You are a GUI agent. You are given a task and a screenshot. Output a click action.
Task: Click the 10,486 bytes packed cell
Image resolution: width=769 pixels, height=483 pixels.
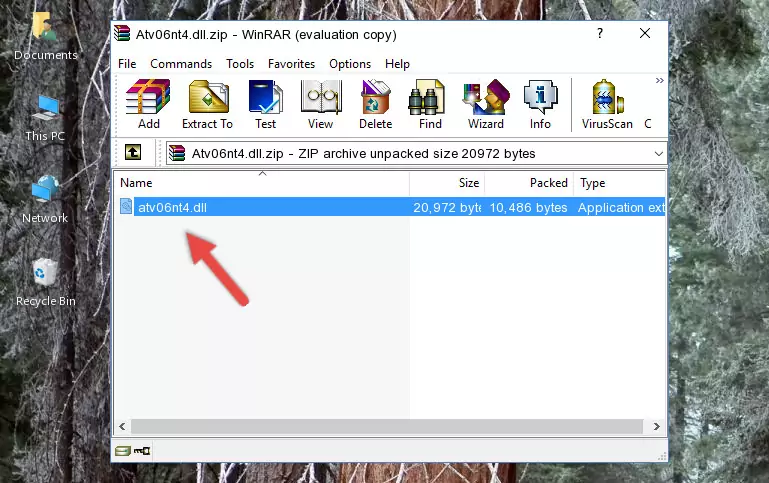529,207
